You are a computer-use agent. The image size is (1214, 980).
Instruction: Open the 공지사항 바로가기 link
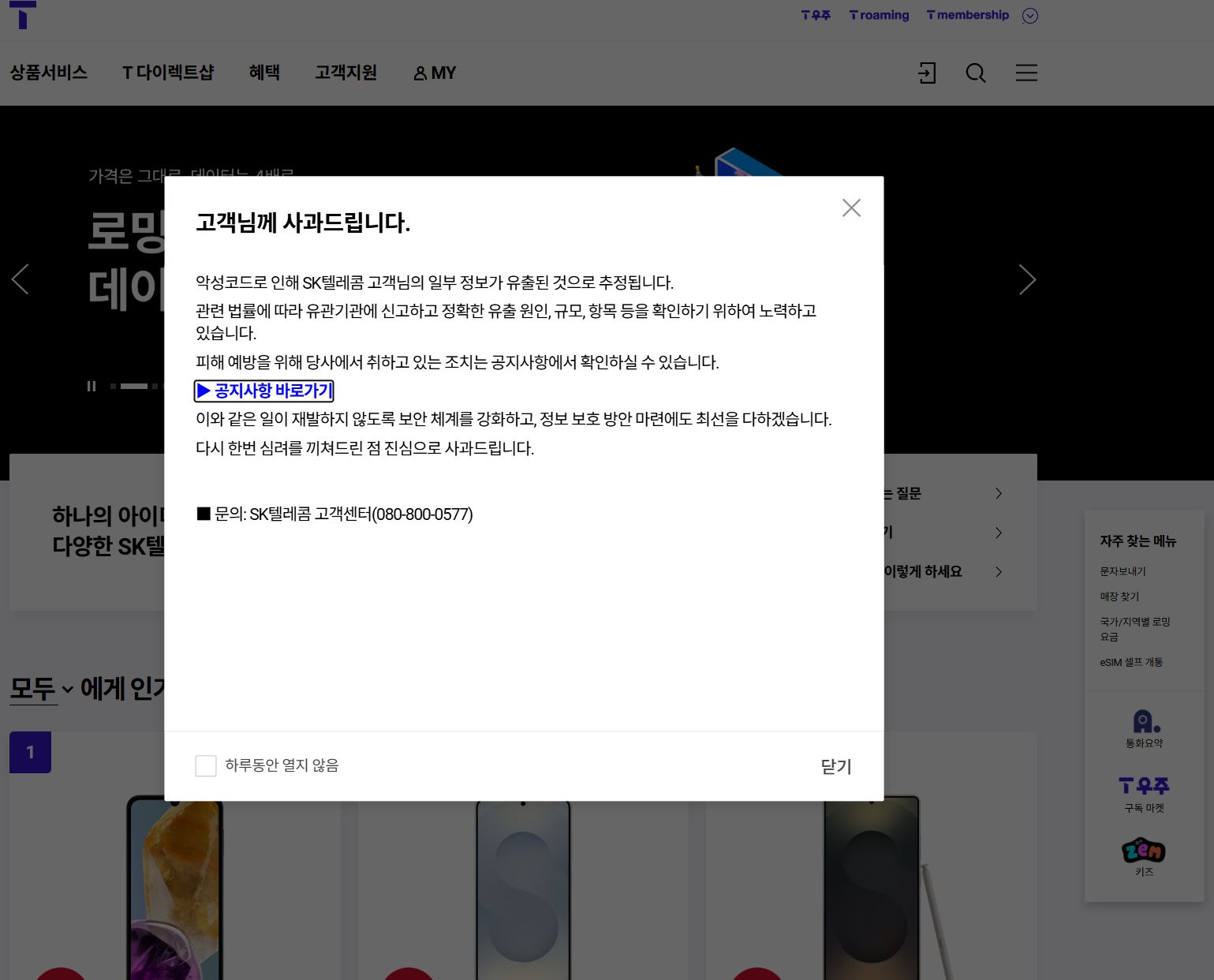264,391
